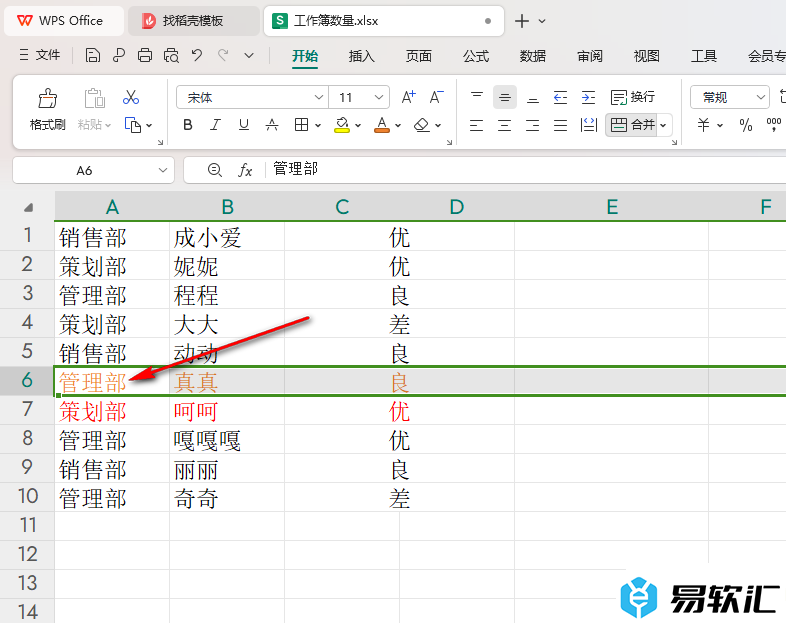Click the Redo arrow
This screenshot has width=786, height=623.
coord(223,55)
